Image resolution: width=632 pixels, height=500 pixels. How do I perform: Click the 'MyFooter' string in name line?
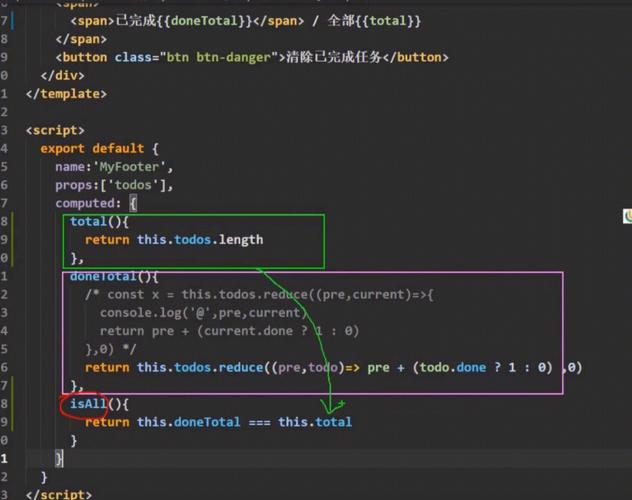coord(129,167)
